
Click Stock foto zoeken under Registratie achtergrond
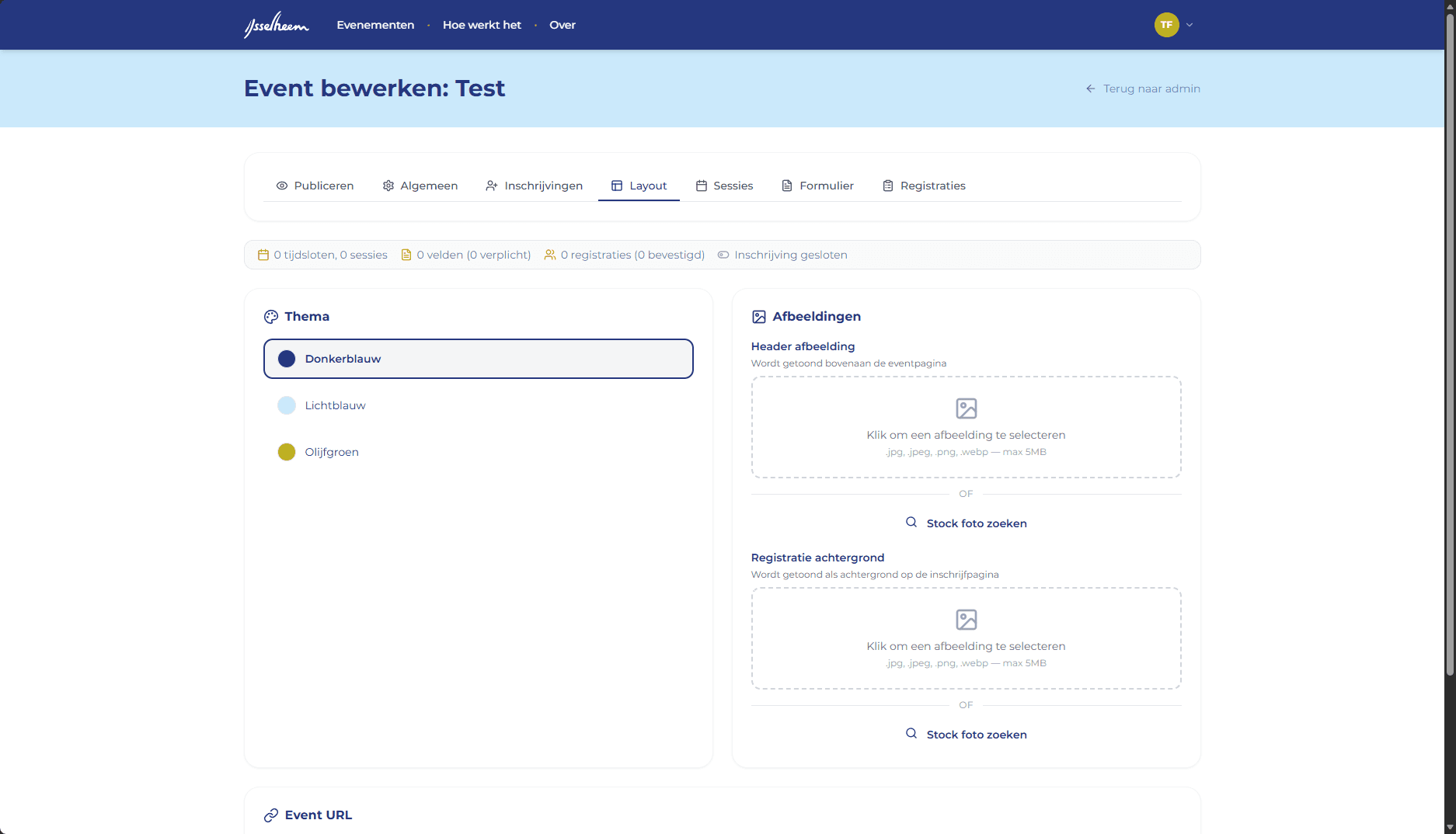point(967,735)
